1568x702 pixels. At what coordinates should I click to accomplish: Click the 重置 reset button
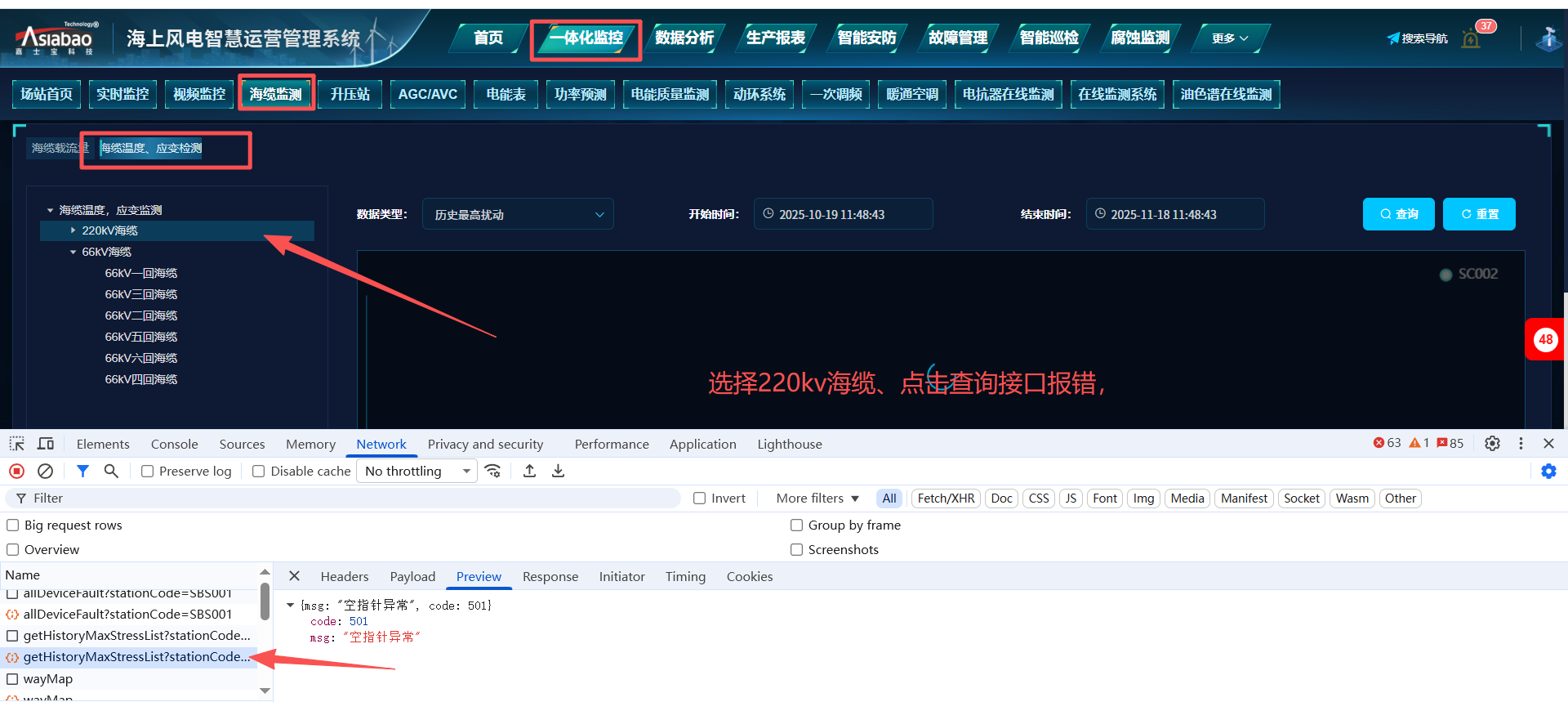(1479, 214)
